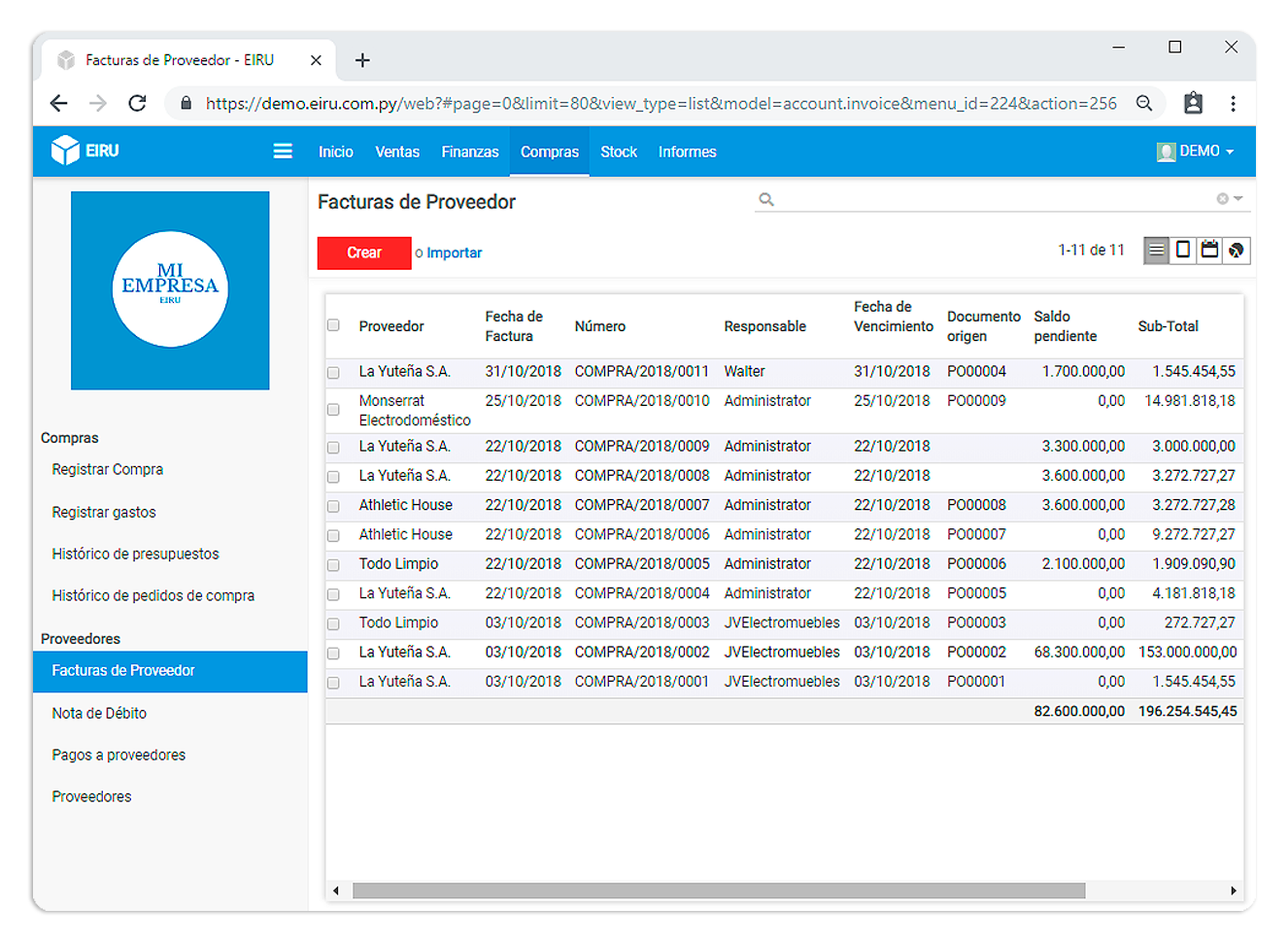Screen dimensions: 1288x942
Task: Open the Compras menu
Action: point(550,151)
